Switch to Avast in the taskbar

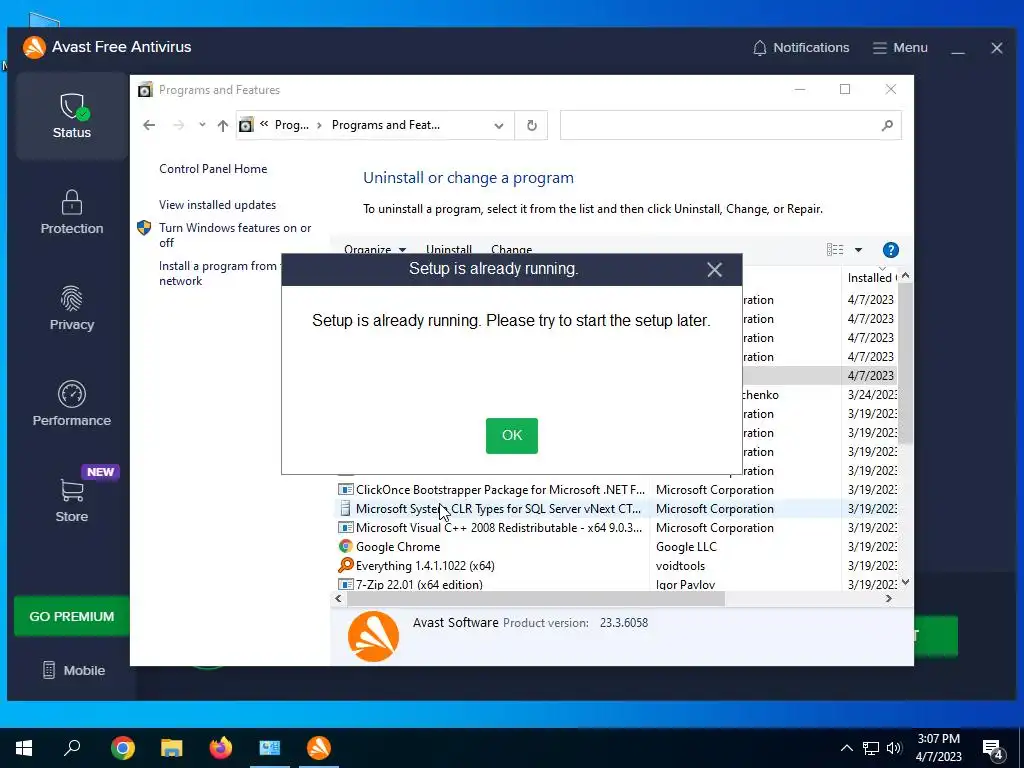pyautogui.click(x=319, y=748)
